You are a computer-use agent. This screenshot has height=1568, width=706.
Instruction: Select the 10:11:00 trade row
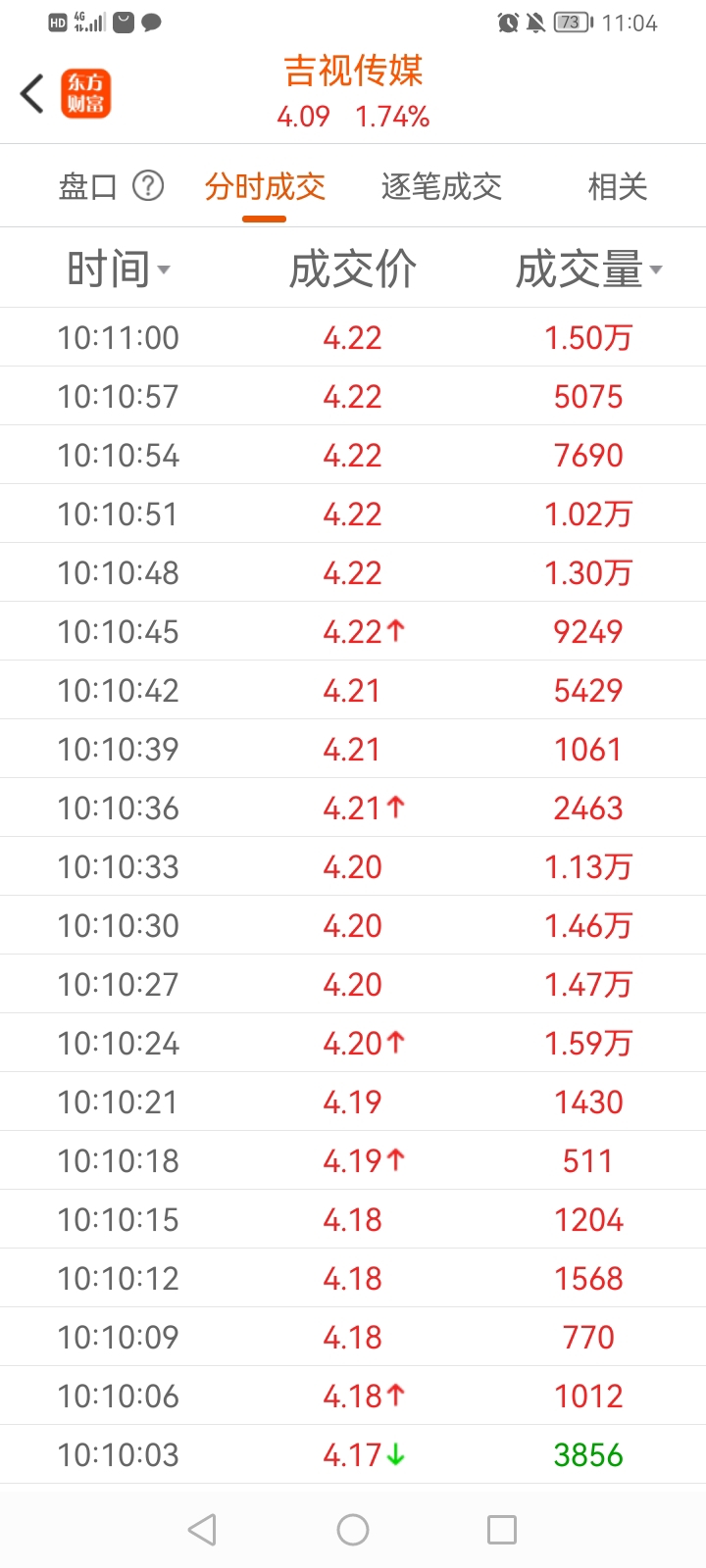(353, 337)
